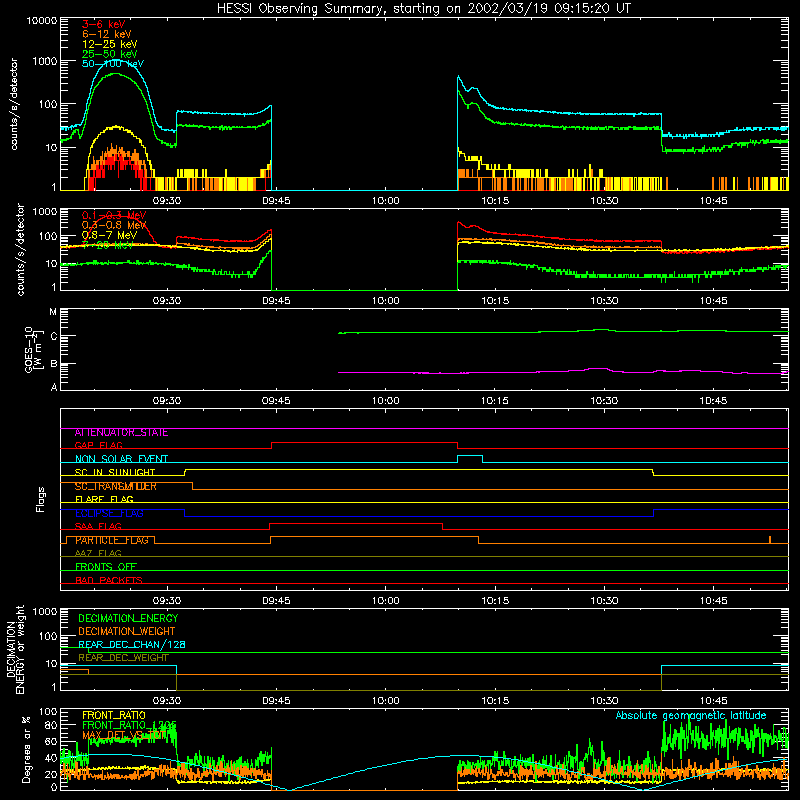
Task: Click the Degrees or % axis title
Action: tap(26, 750)
